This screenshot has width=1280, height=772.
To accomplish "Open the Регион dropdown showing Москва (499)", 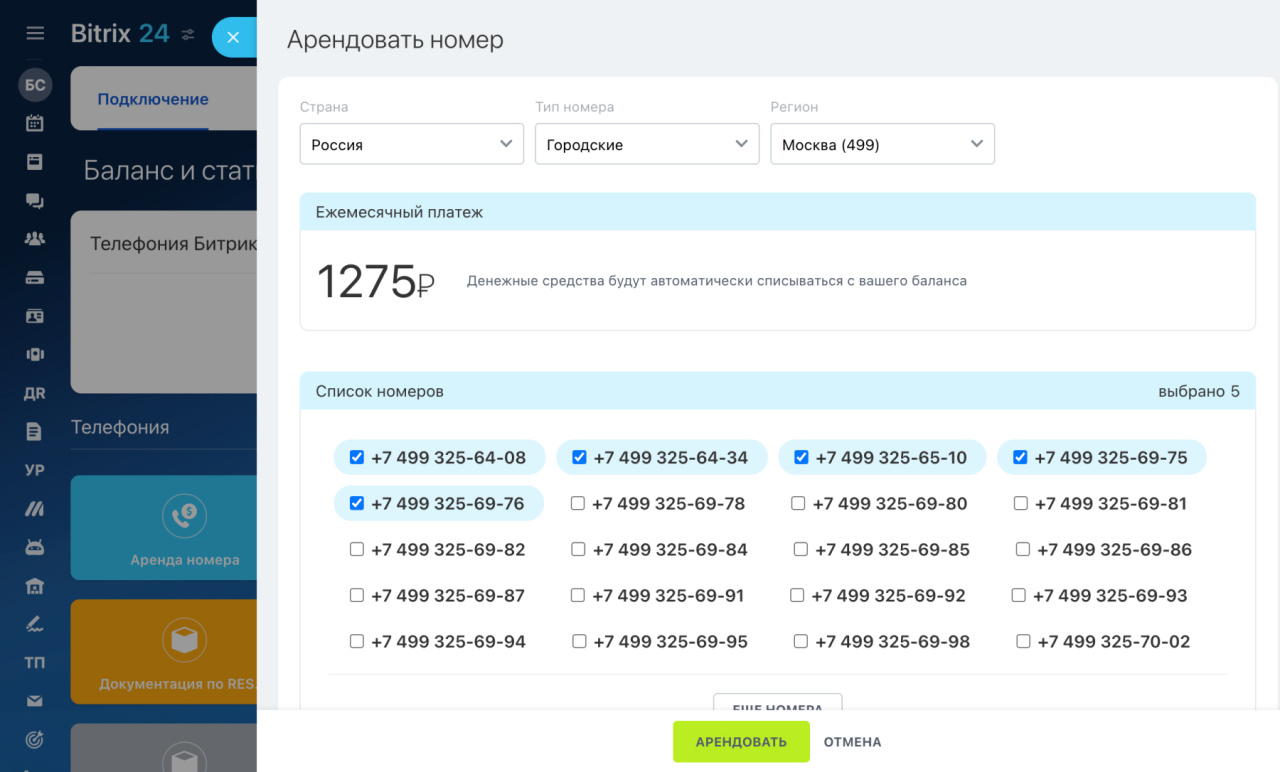I will click(x=882, y=144).
